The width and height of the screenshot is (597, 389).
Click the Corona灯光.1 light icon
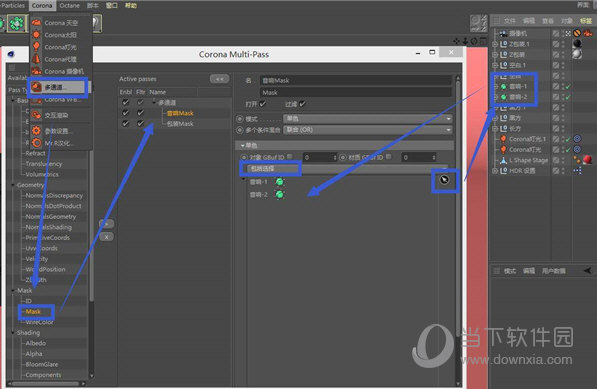coord(503,139)
